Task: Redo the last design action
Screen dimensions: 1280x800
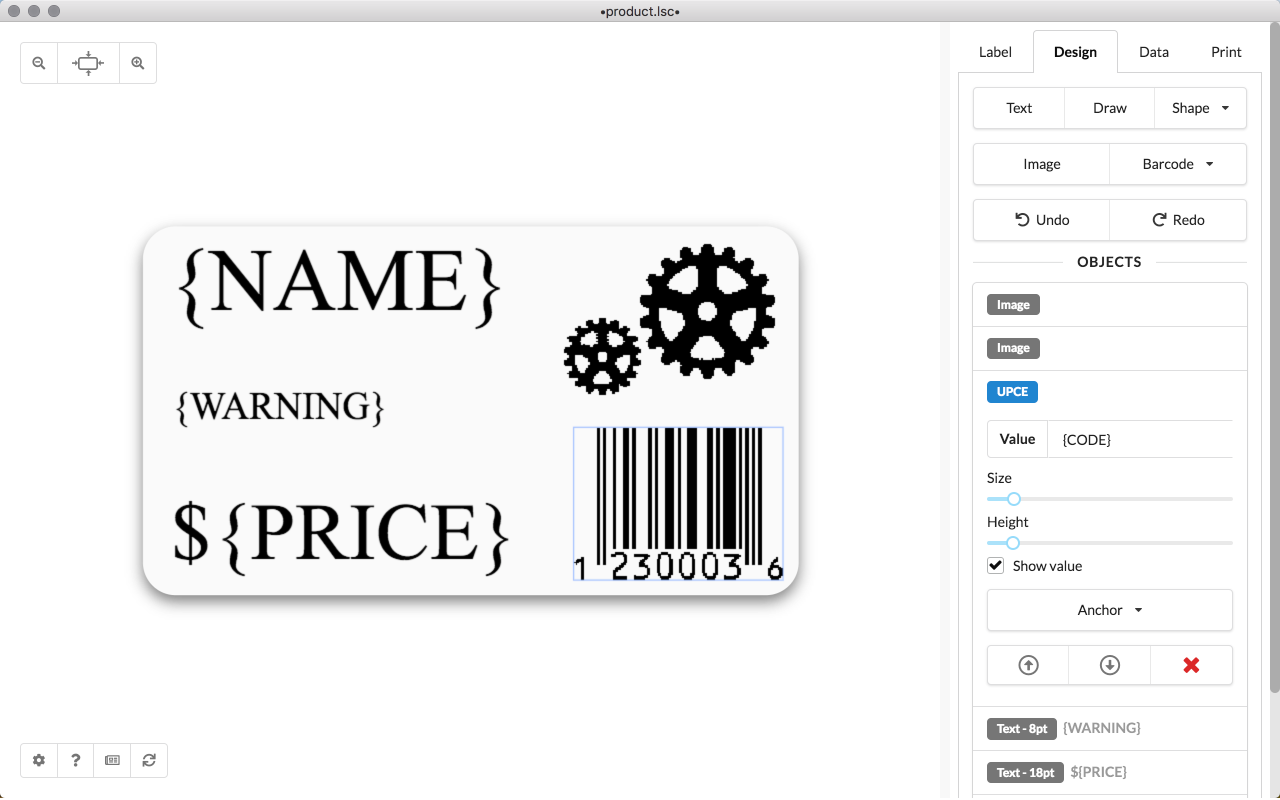Action: [1178, 220]
